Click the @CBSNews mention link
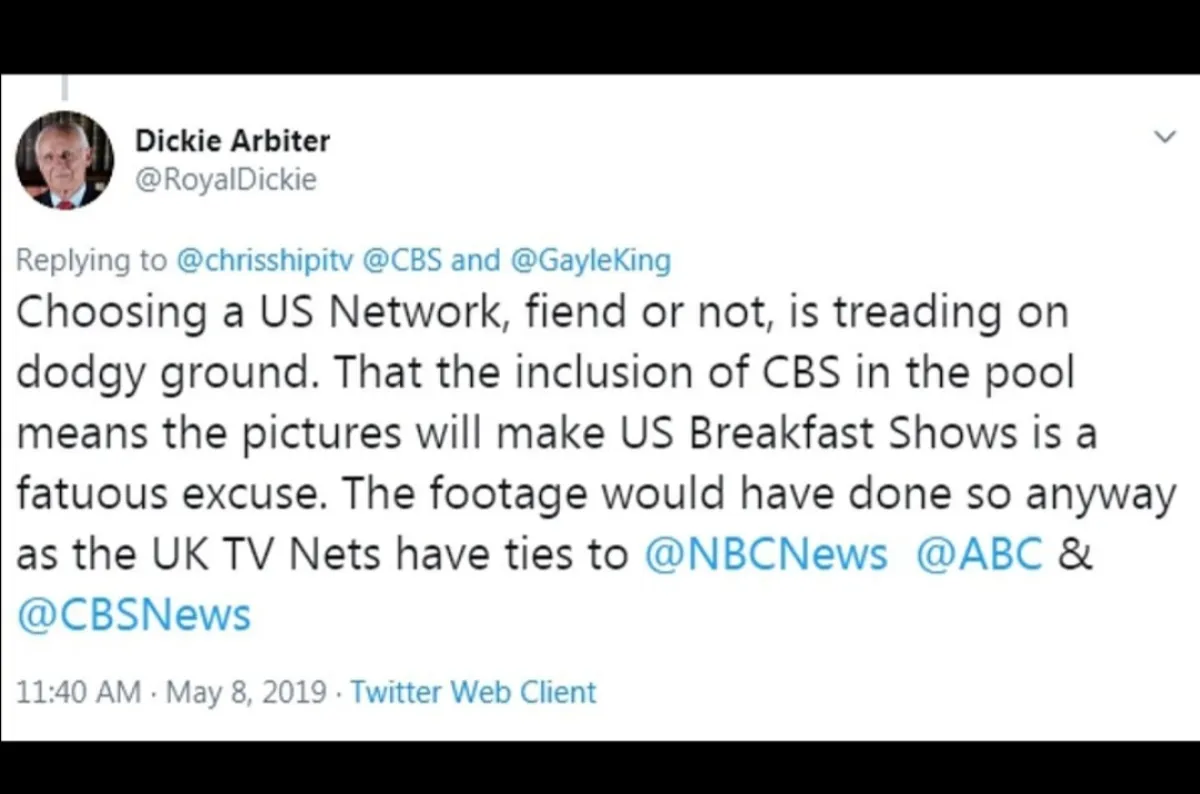The image size is (1200, 794). pos(134,614)
